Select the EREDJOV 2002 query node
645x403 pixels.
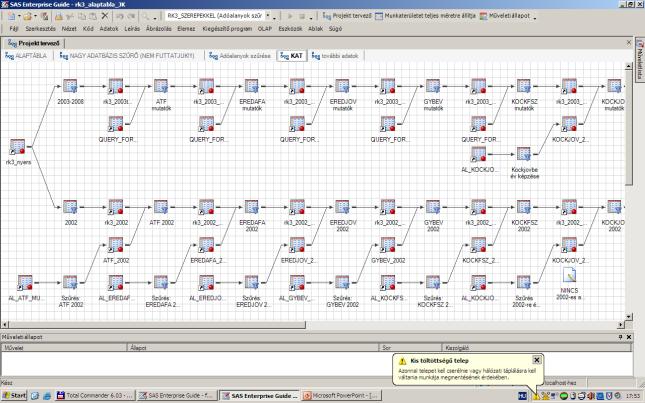click(x=342, y=207)
